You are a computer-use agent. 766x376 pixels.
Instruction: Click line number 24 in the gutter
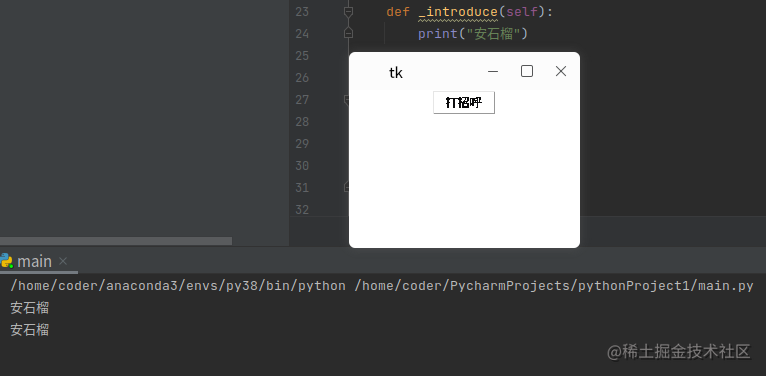point(302,34)
